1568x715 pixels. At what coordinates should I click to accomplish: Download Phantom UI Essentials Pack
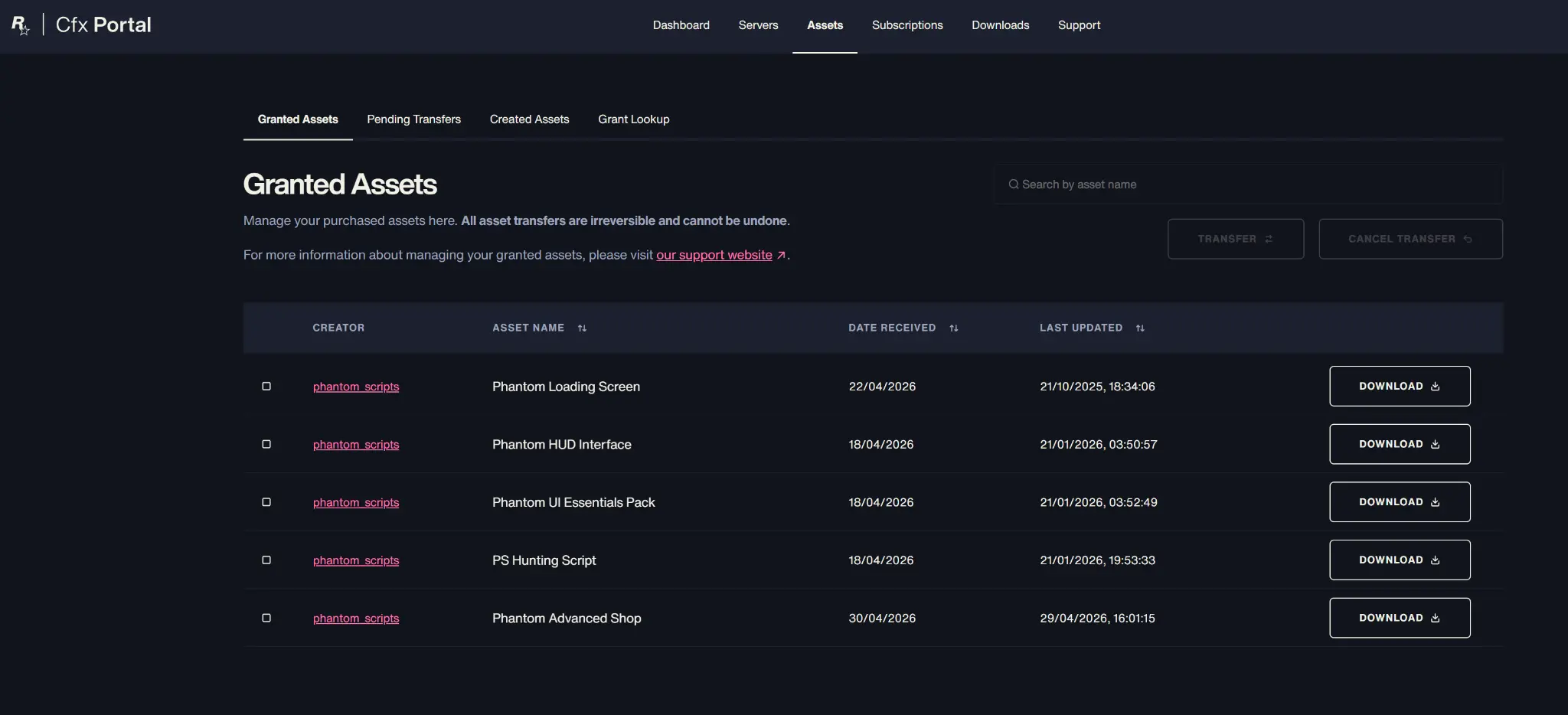coord(1400,502)
